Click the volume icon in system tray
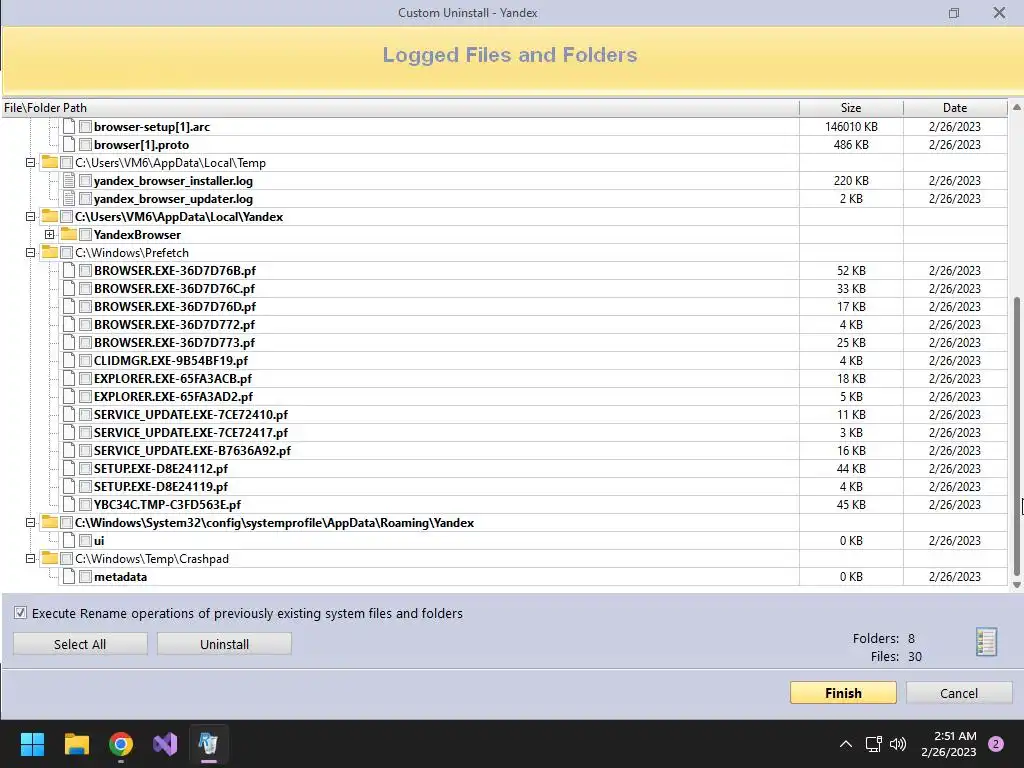 pos(899,744)
